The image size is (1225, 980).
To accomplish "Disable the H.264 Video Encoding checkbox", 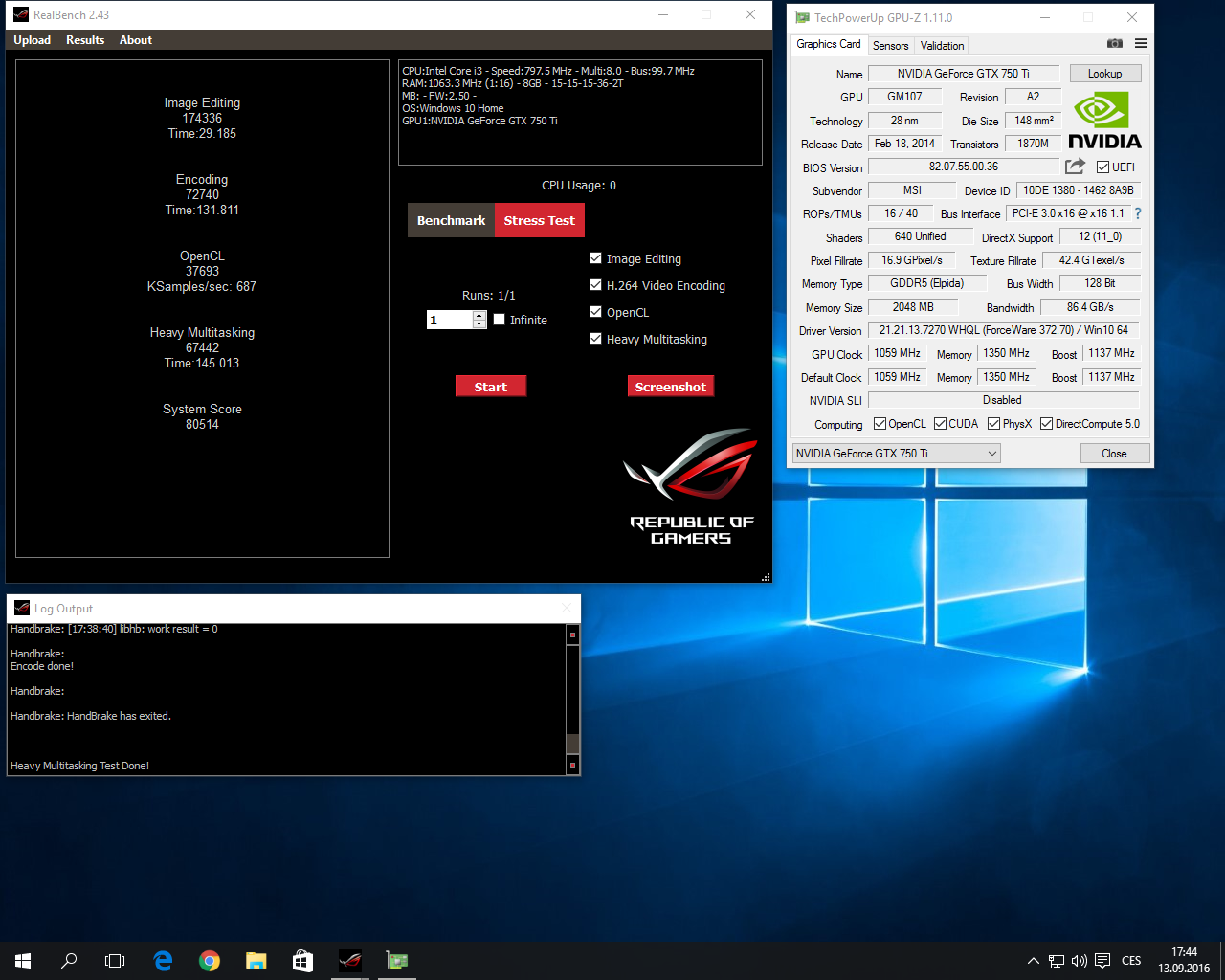I will coord(596,285).
